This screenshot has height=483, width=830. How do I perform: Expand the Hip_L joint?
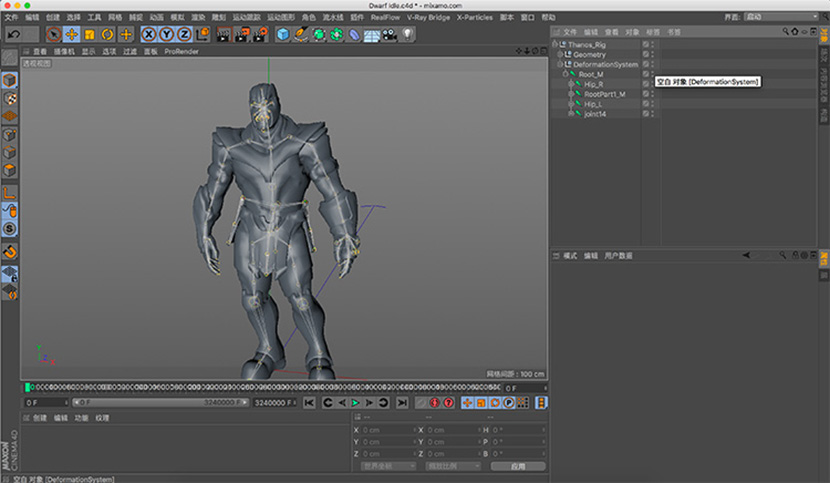click(x=571, y=104)
